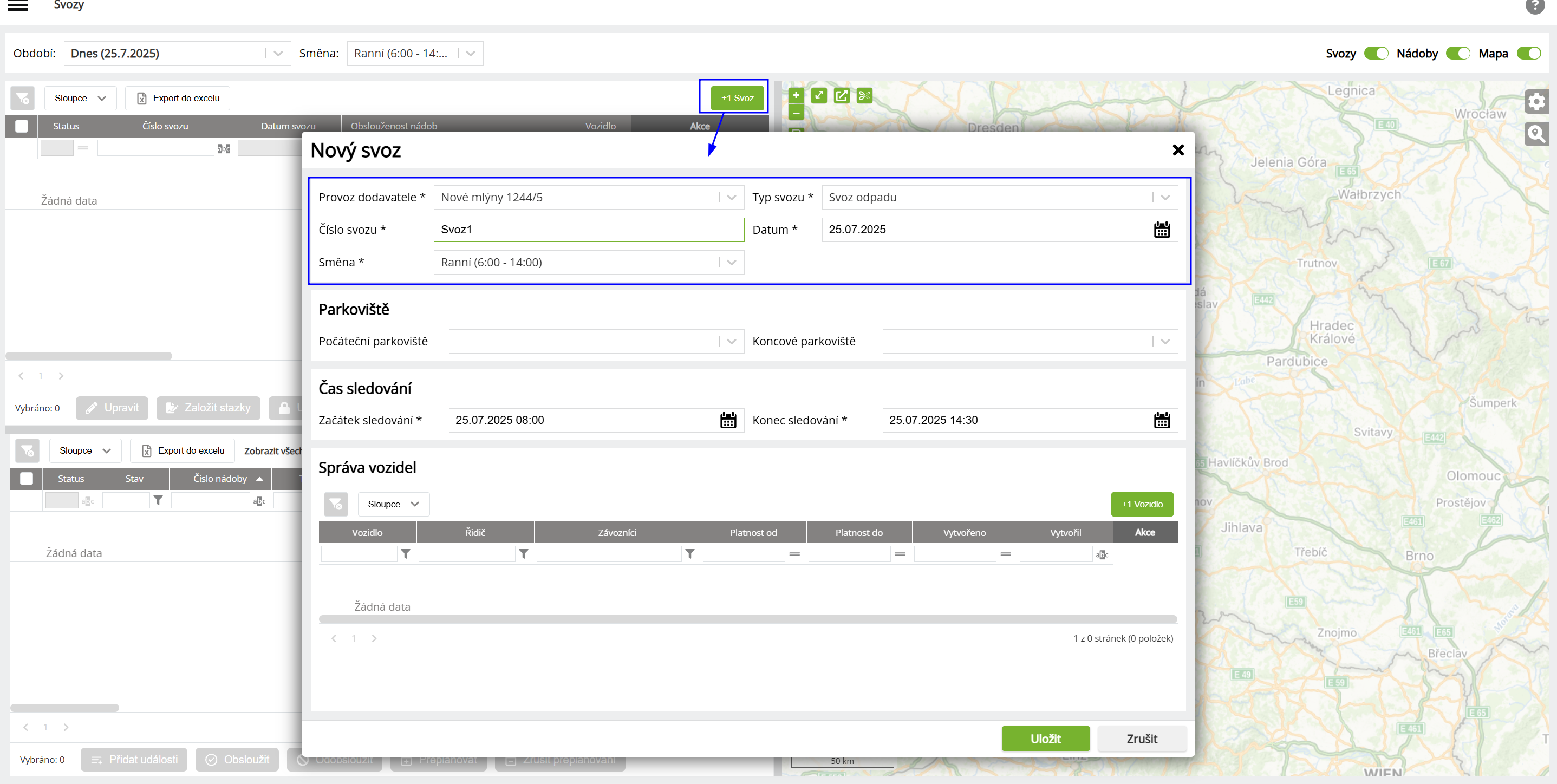The height and width of the screenshot is (784, 1557).
Task: Click the help question mark icon
Action: 1534,6
